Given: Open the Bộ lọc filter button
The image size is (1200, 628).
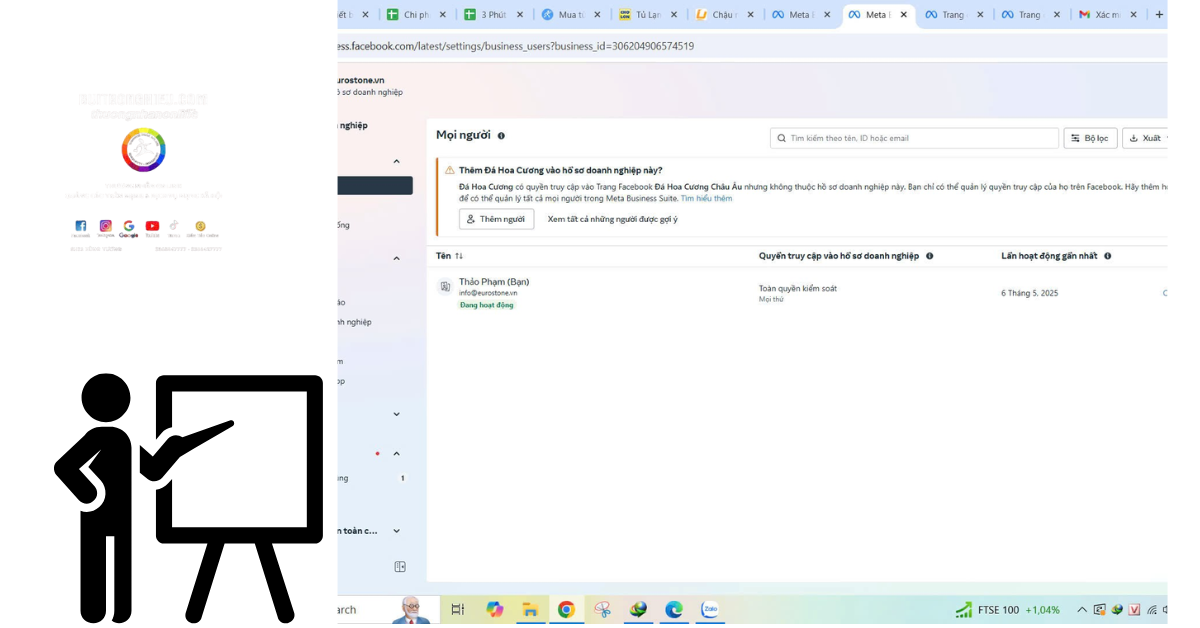Looking at the screenshot, I should pos(1090,138).
